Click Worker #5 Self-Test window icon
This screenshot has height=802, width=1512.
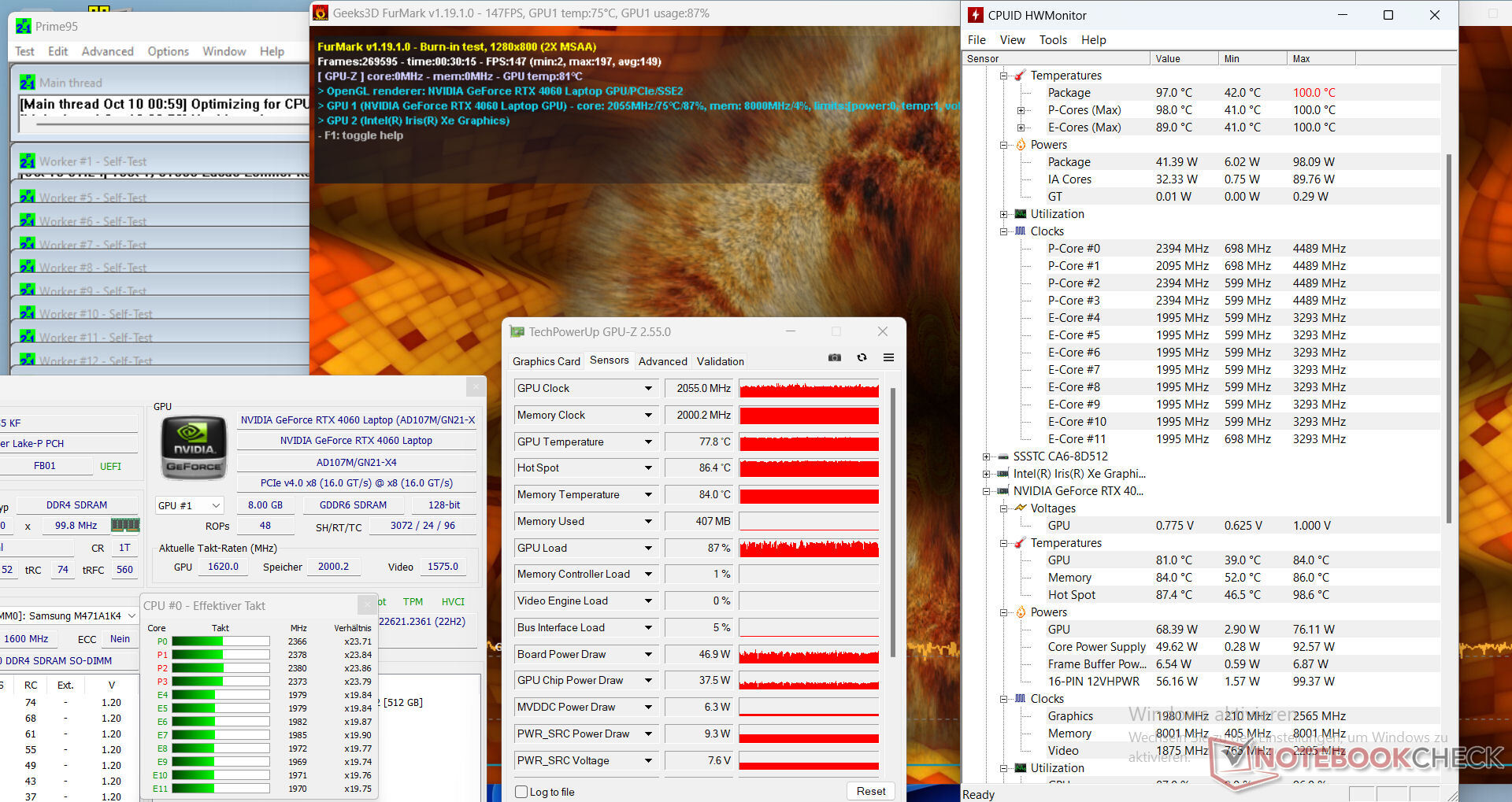(x=28, y=197)
